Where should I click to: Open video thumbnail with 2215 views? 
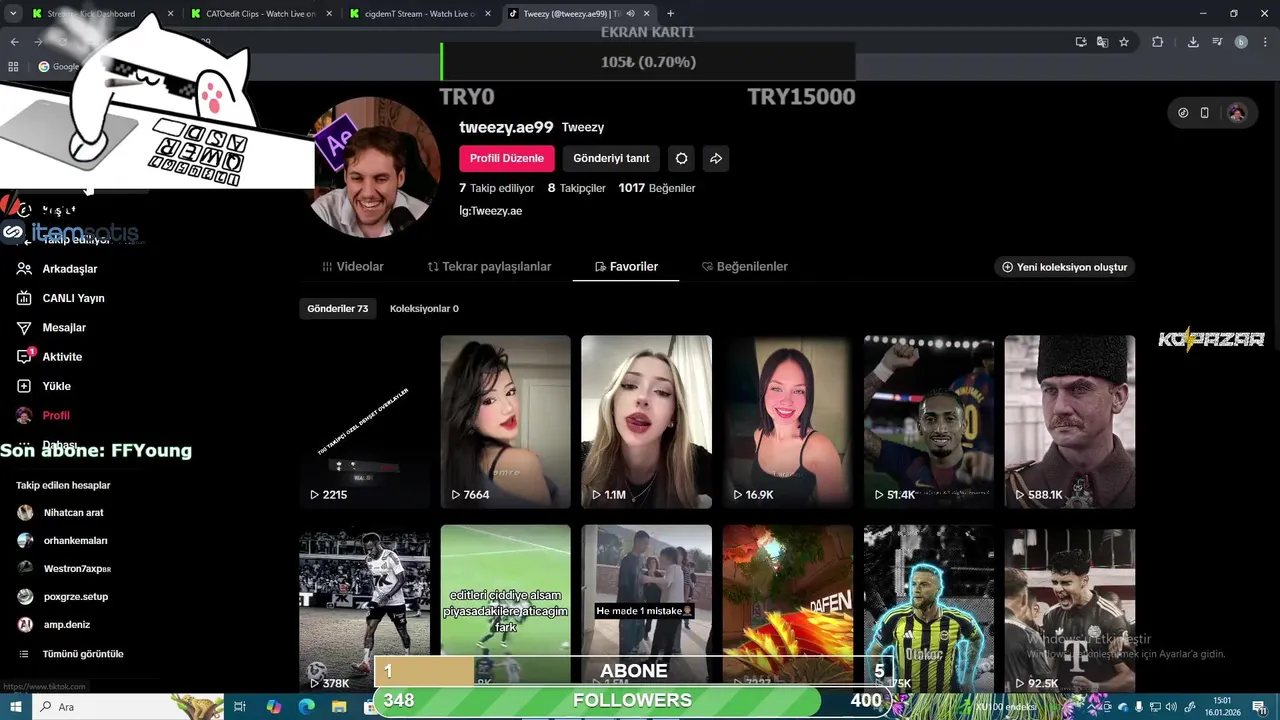pyautogui.click(x=364, y=422)
